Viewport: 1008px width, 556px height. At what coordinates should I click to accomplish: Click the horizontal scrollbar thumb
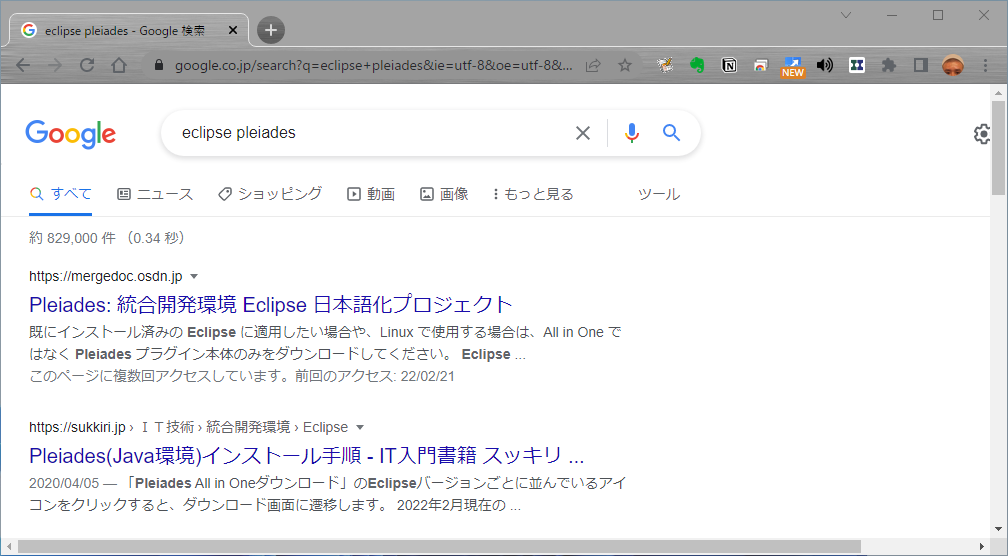pyautogui.click(x=439, y=546)
